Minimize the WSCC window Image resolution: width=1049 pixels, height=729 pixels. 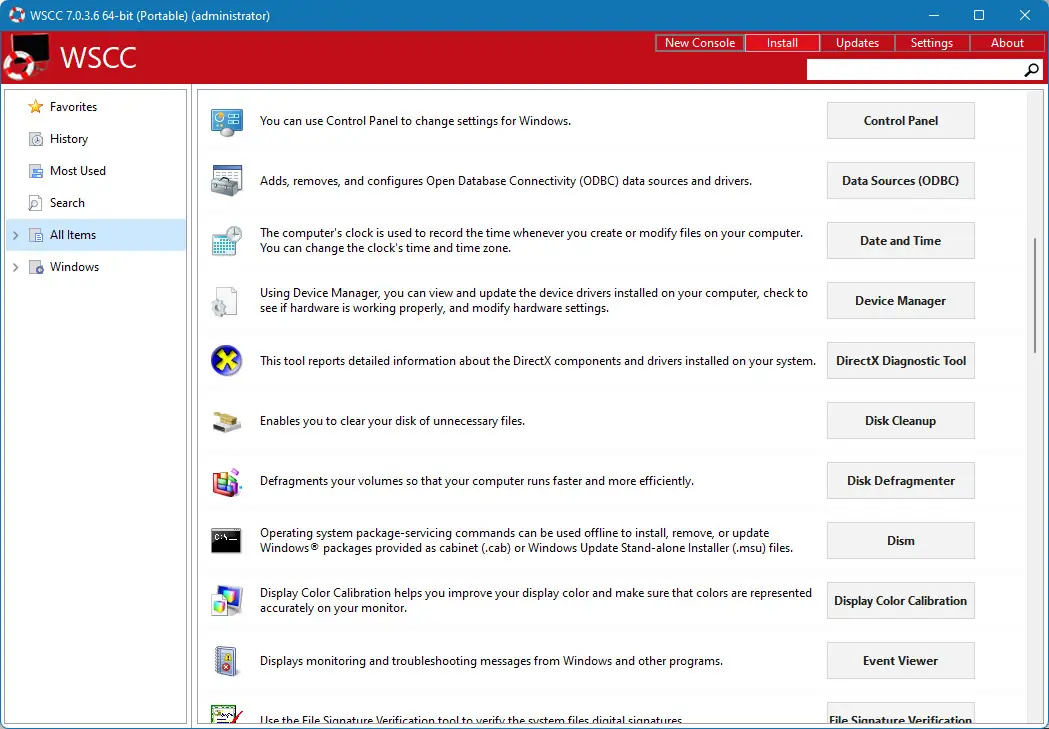click(934, 15)
